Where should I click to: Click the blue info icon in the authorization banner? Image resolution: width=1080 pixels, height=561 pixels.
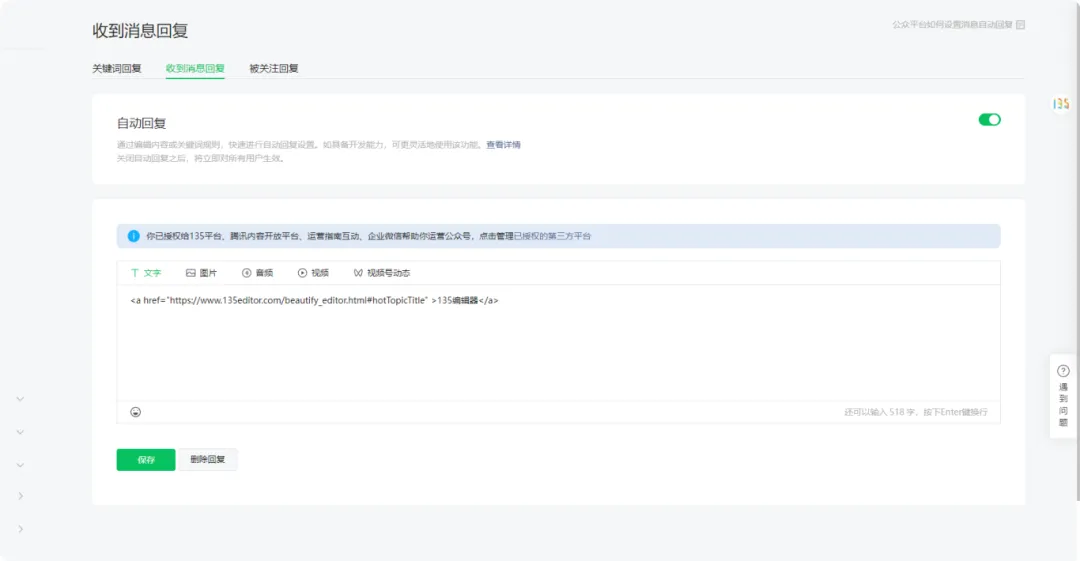(134, 236)
